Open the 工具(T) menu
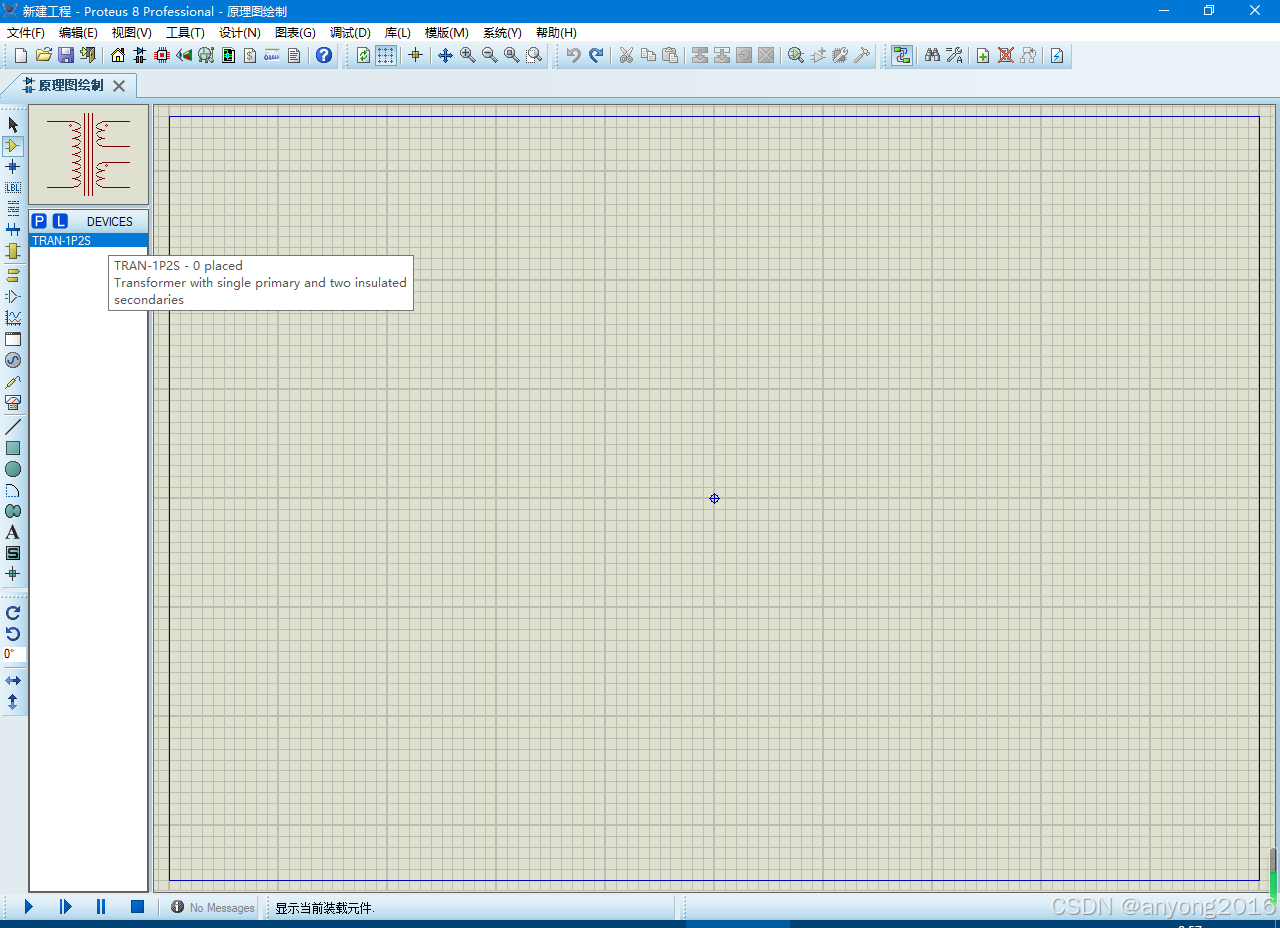Screen dimensions: 1280x928 pos(185,33)
